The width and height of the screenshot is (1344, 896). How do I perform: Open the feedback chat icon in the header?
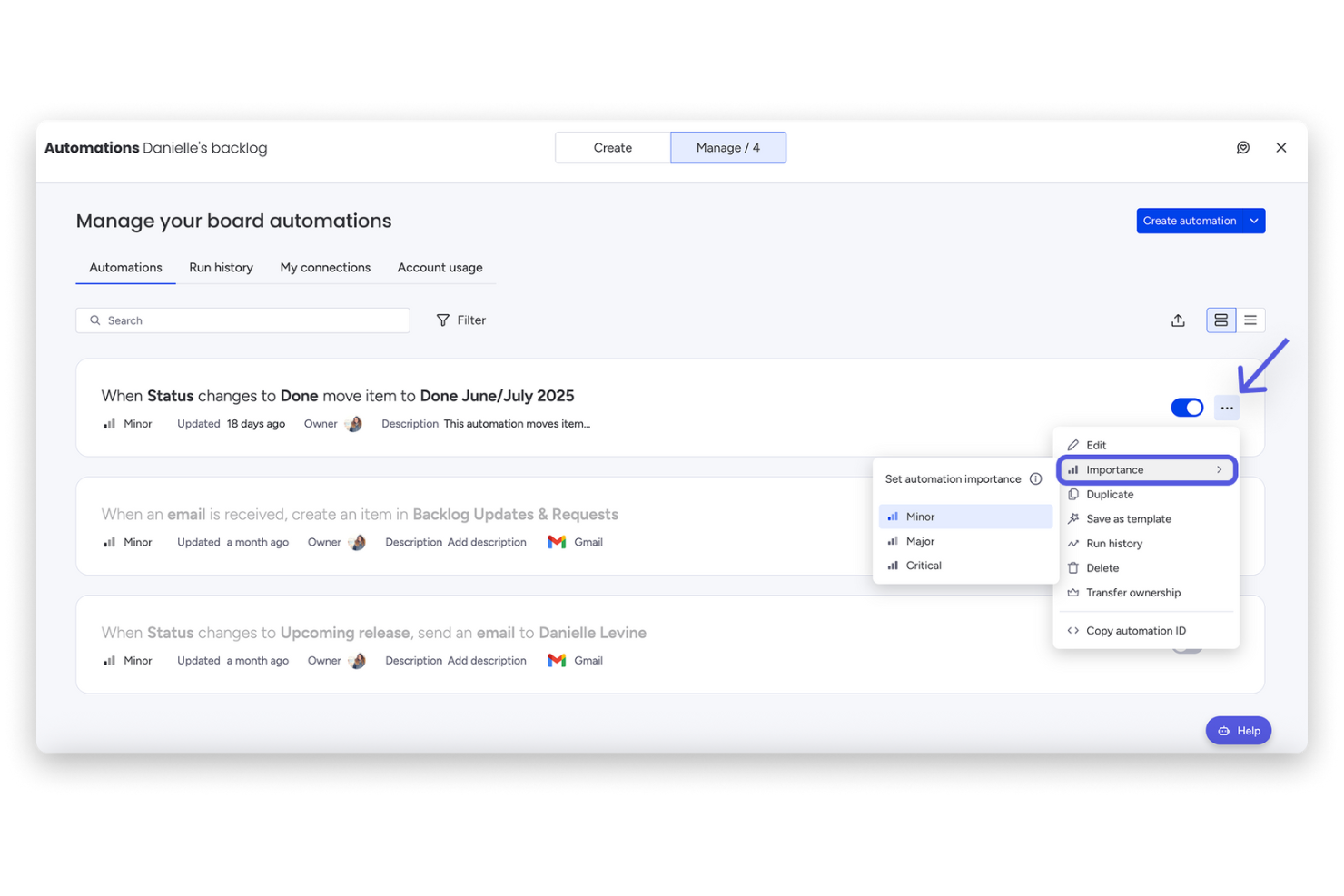coord(1243,147)
